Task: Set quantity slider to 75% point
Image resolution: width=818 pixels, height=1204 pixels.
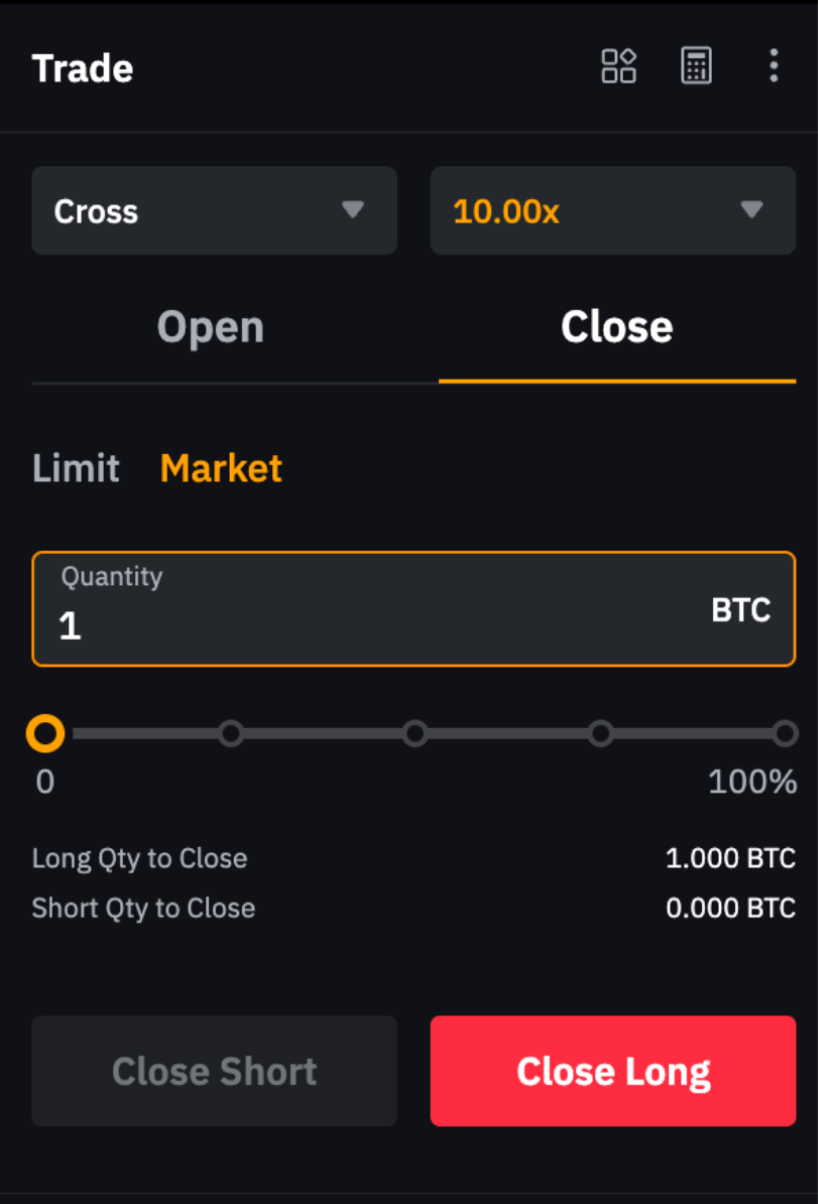Action: [x=601, y=734]
